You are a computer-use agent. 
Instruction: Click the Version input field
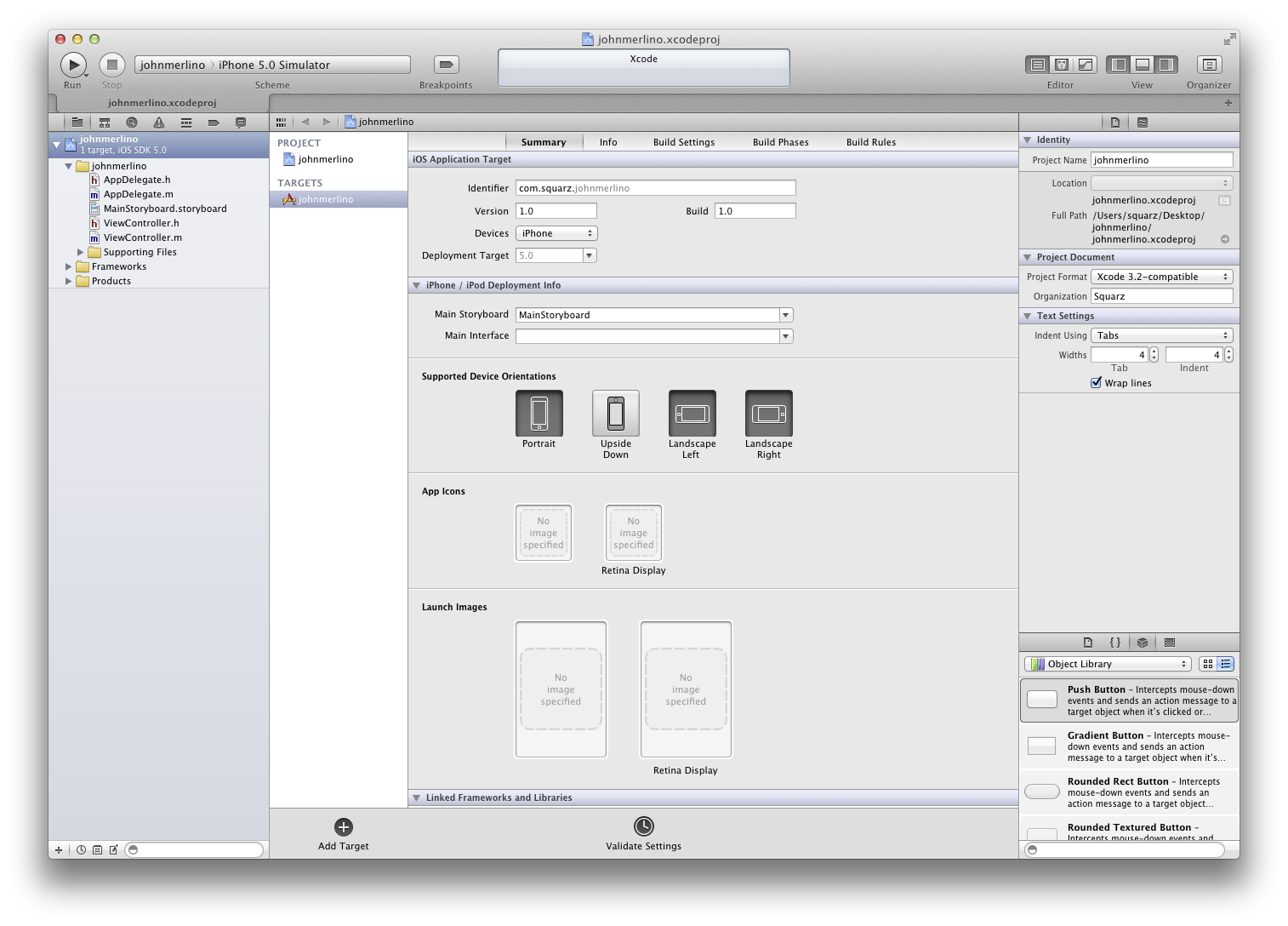click(556, 211)
